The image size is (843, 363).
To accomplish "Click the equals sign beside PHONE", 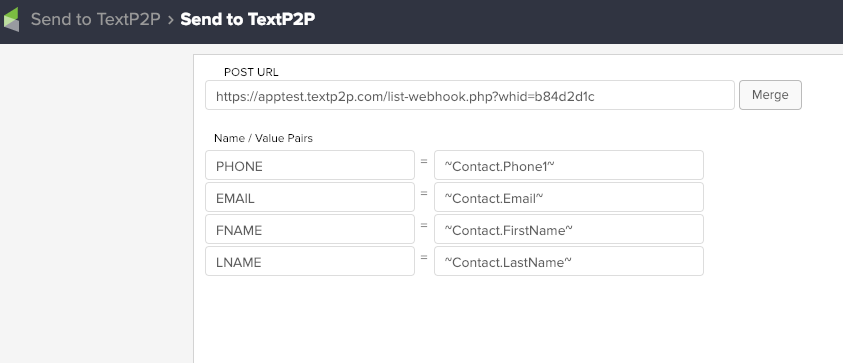I will [424, 161].
